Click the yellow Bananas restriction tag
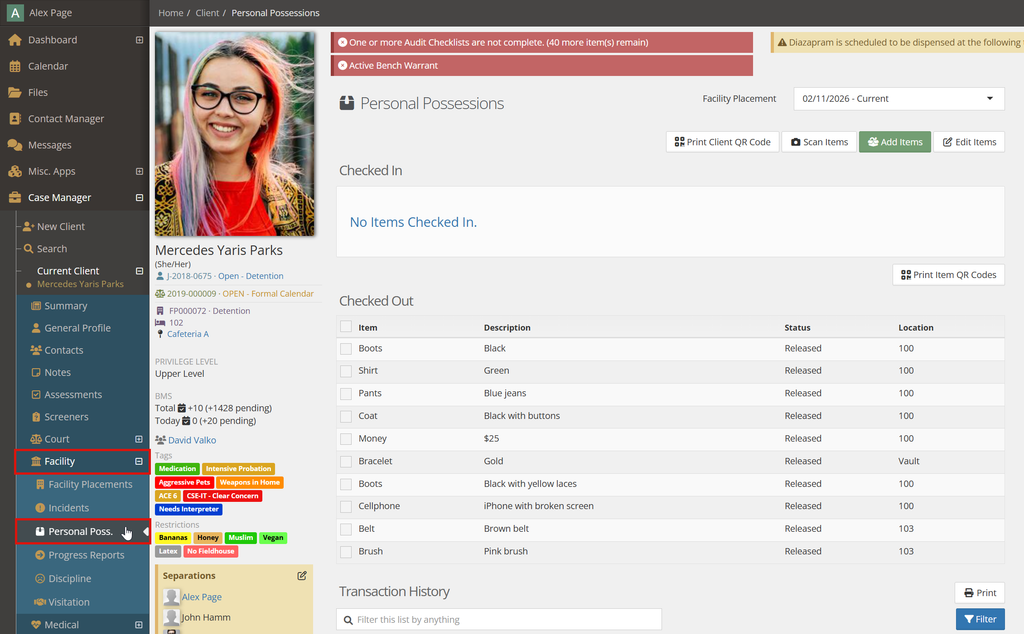This screenshot has height=634, width=1024. tap(173, 538)
